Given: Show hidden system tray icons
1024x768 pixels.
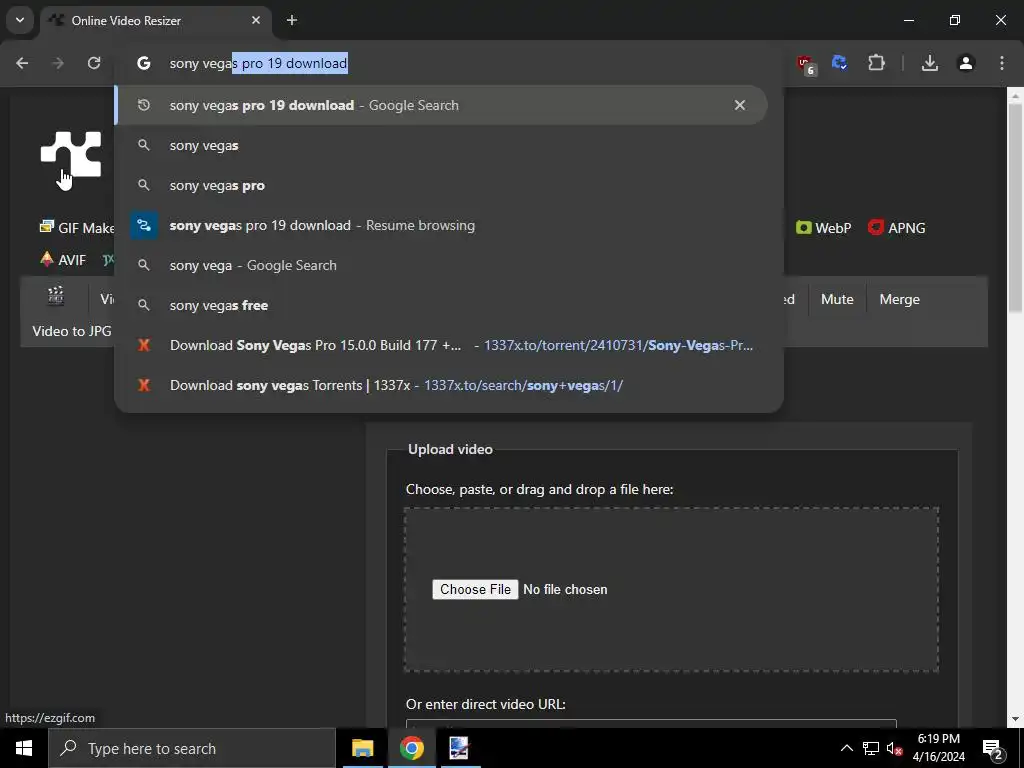Looking at the screenshot, I should click(x=846, y=748).
